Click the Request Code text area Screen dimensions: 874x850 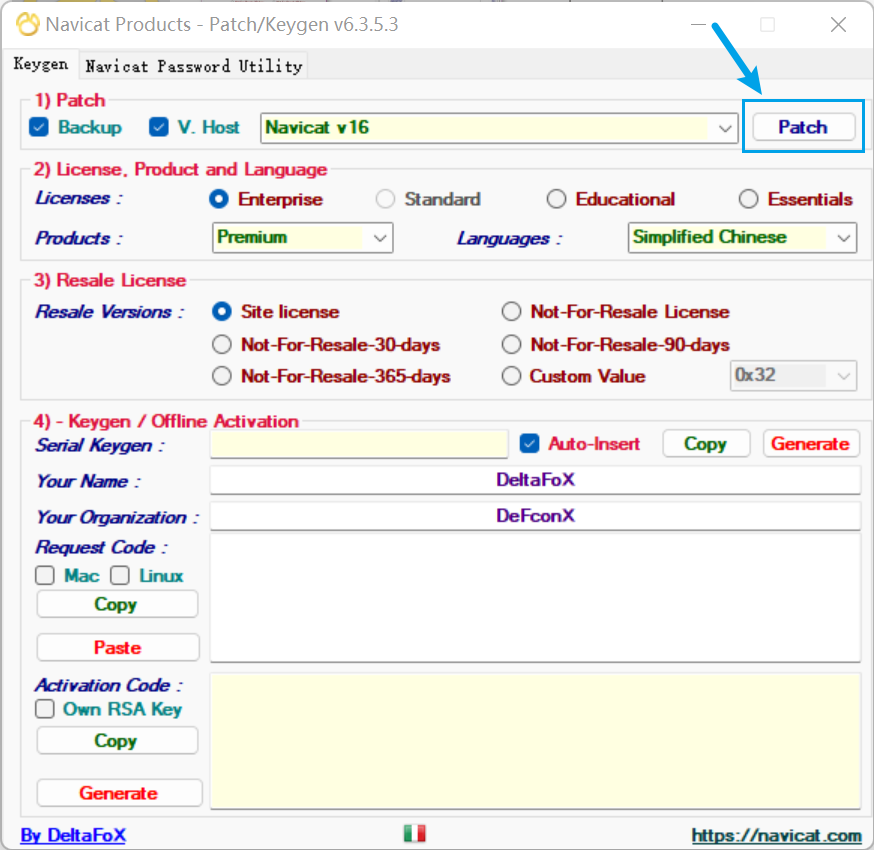tap(535, 598)
